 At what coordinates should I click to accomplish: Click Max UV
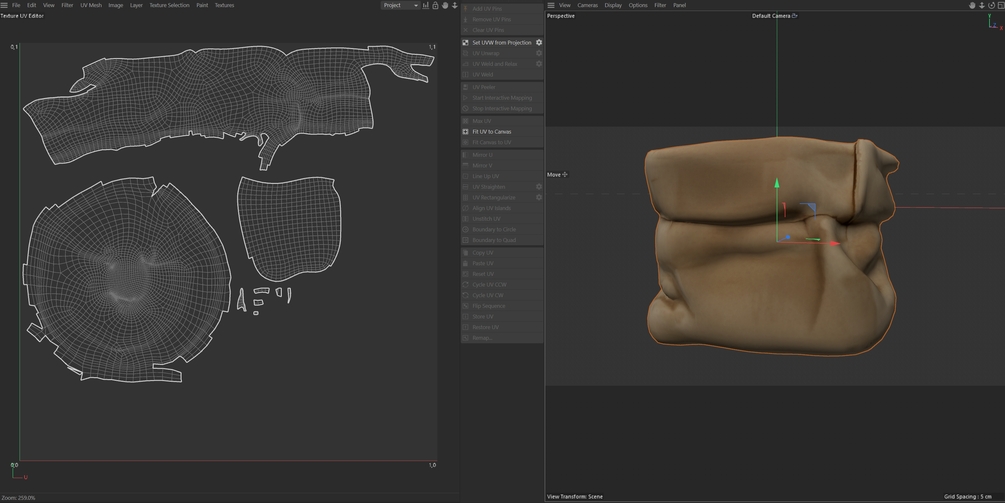tap(502, 121)
